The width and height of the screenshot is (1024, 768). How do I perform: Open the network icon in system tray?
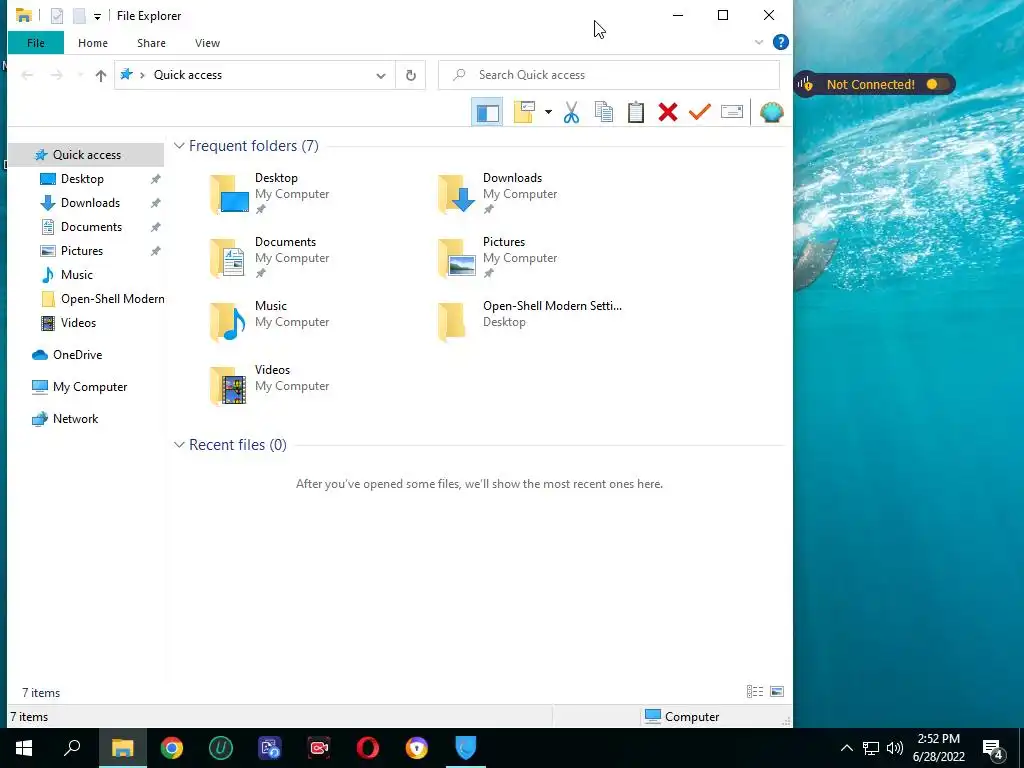[x=871, y=748]
